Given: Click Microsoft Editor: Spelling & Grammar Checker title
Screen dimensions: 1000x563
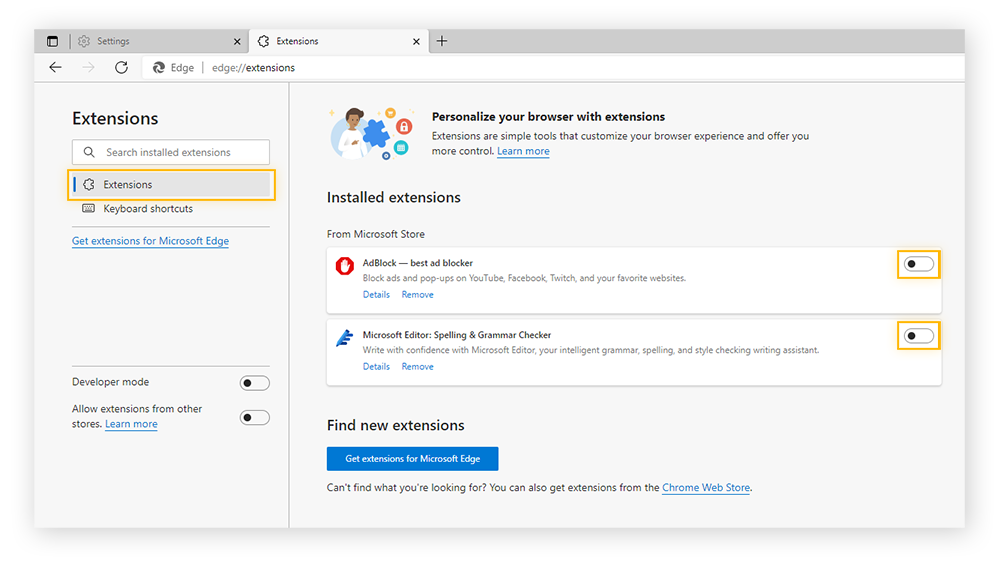Looking at the screenshot, I should 457,335.
